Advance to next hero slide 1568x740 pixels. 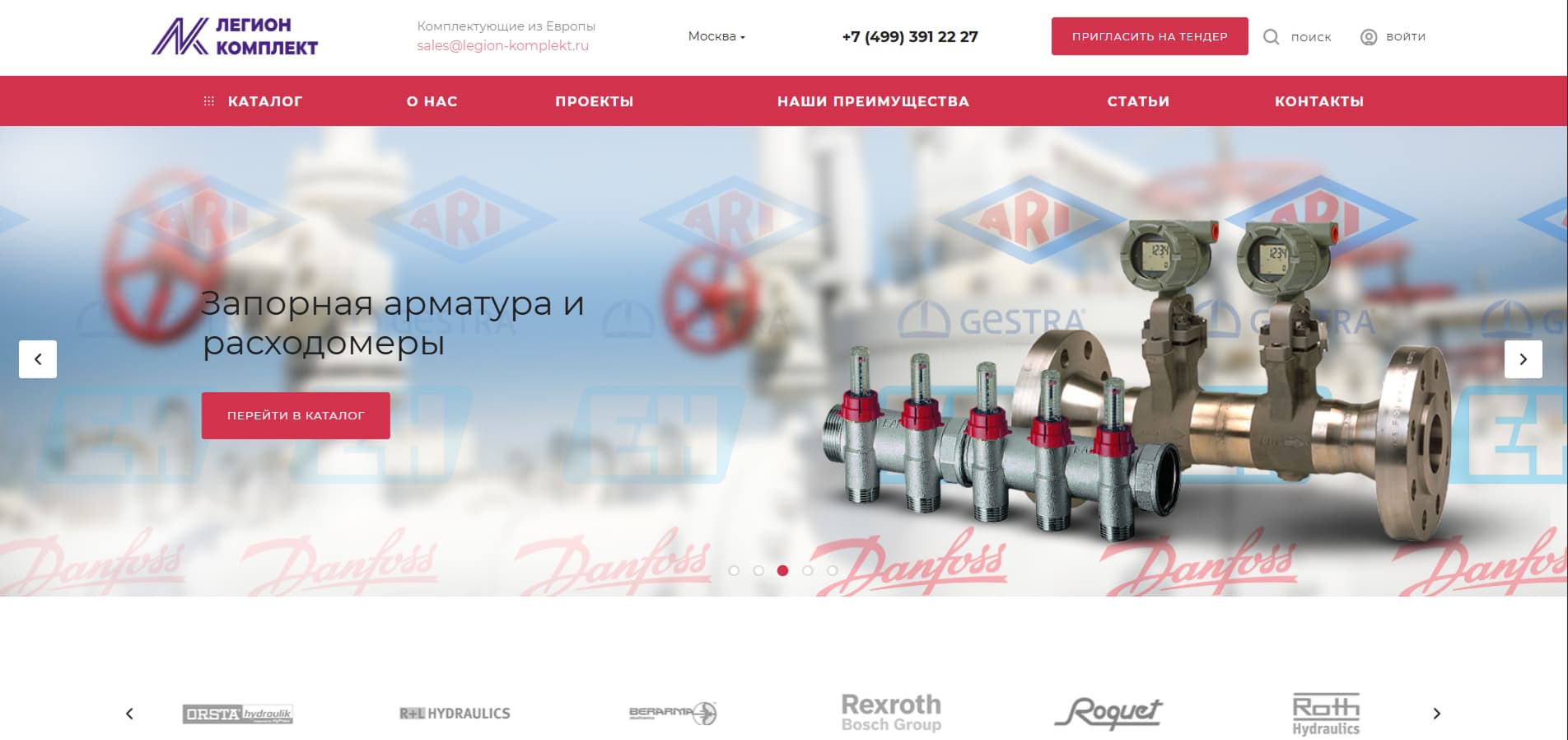pos(1523,359)
